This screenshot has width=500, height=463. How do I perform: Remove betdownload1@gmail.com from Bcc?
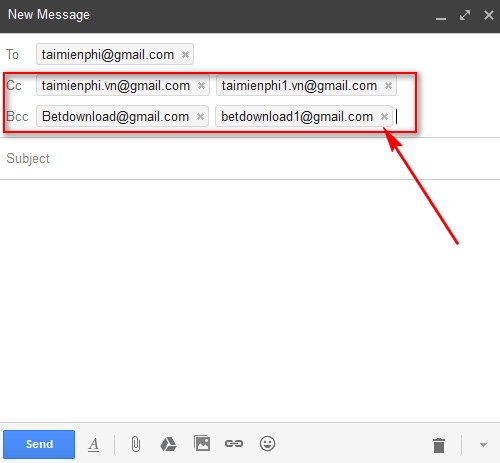[384, 116]
